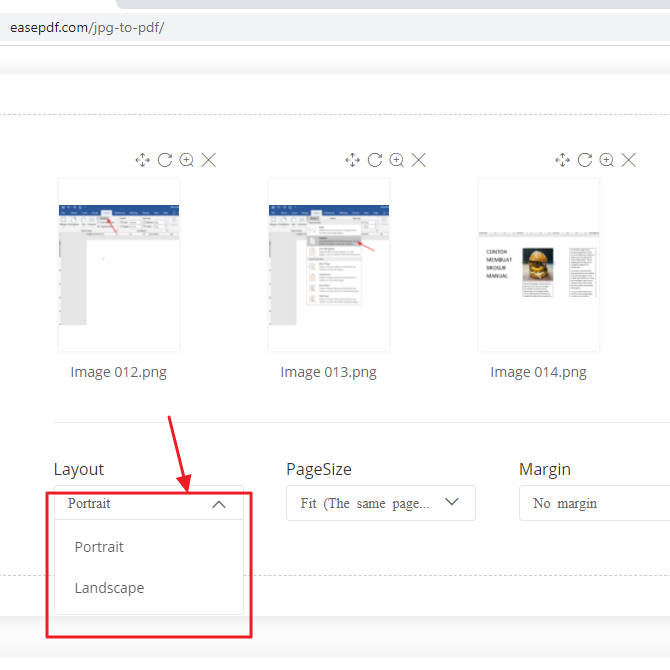This screenshot has width=670, height=670.
Task: Click move icon above Image 013
Action: tap(352, 160)
